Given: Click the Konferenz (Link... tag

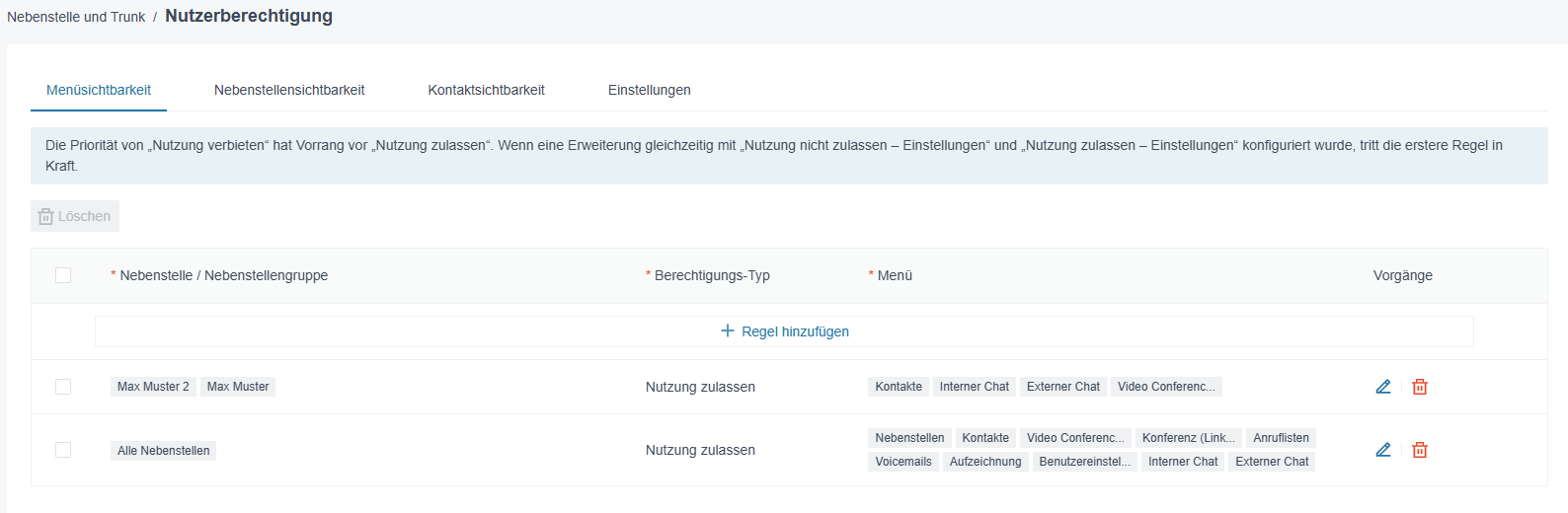Looking at the screenshot, I should point(1189,438).
